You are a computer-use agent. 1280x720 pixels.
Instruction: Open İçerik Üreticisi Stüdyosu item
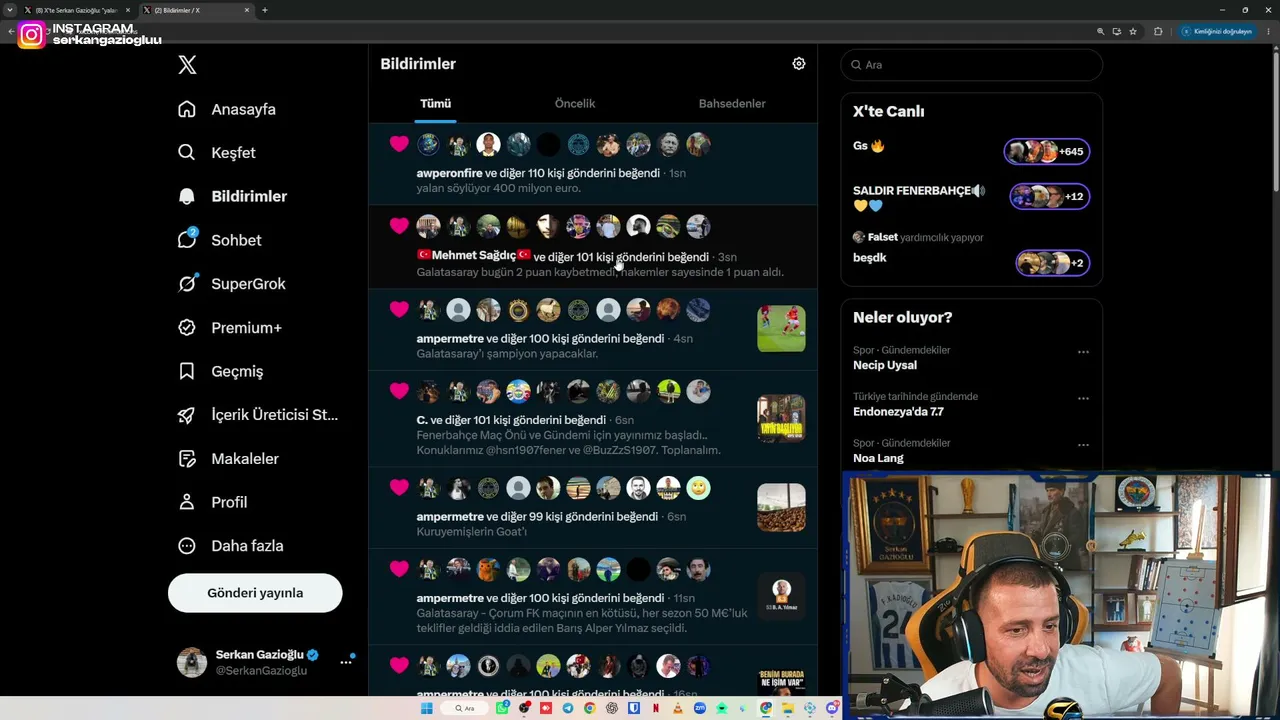(258, 415)
